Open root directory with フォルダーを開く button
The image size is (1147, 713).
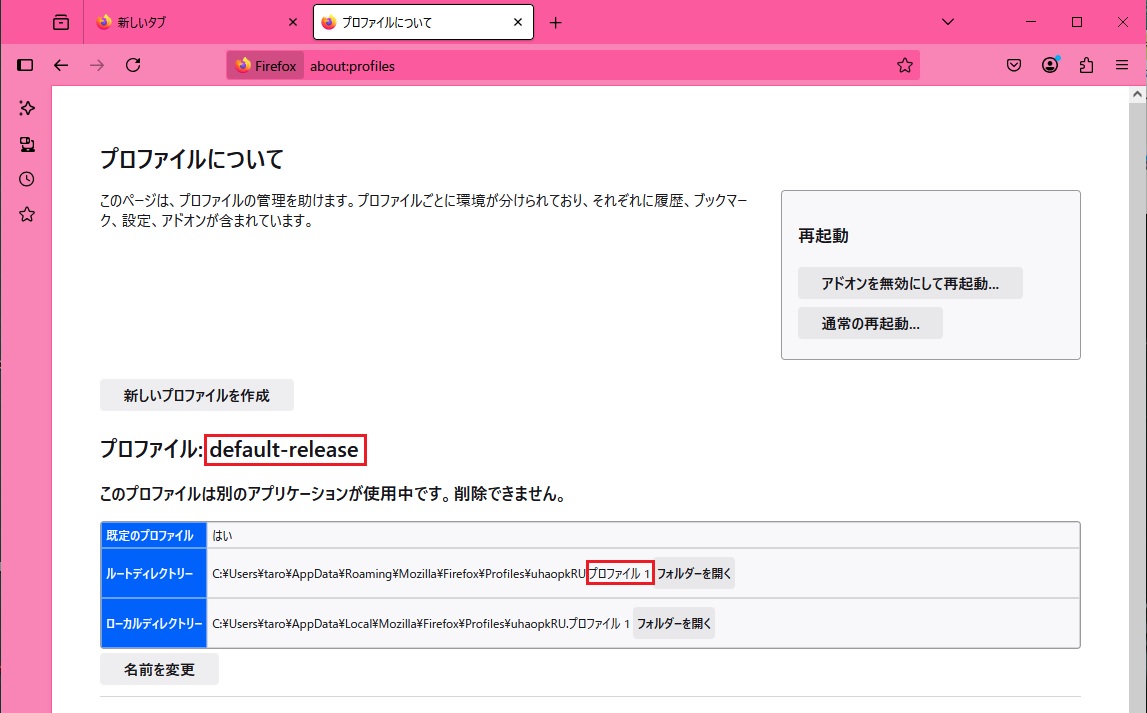[694, 573]
